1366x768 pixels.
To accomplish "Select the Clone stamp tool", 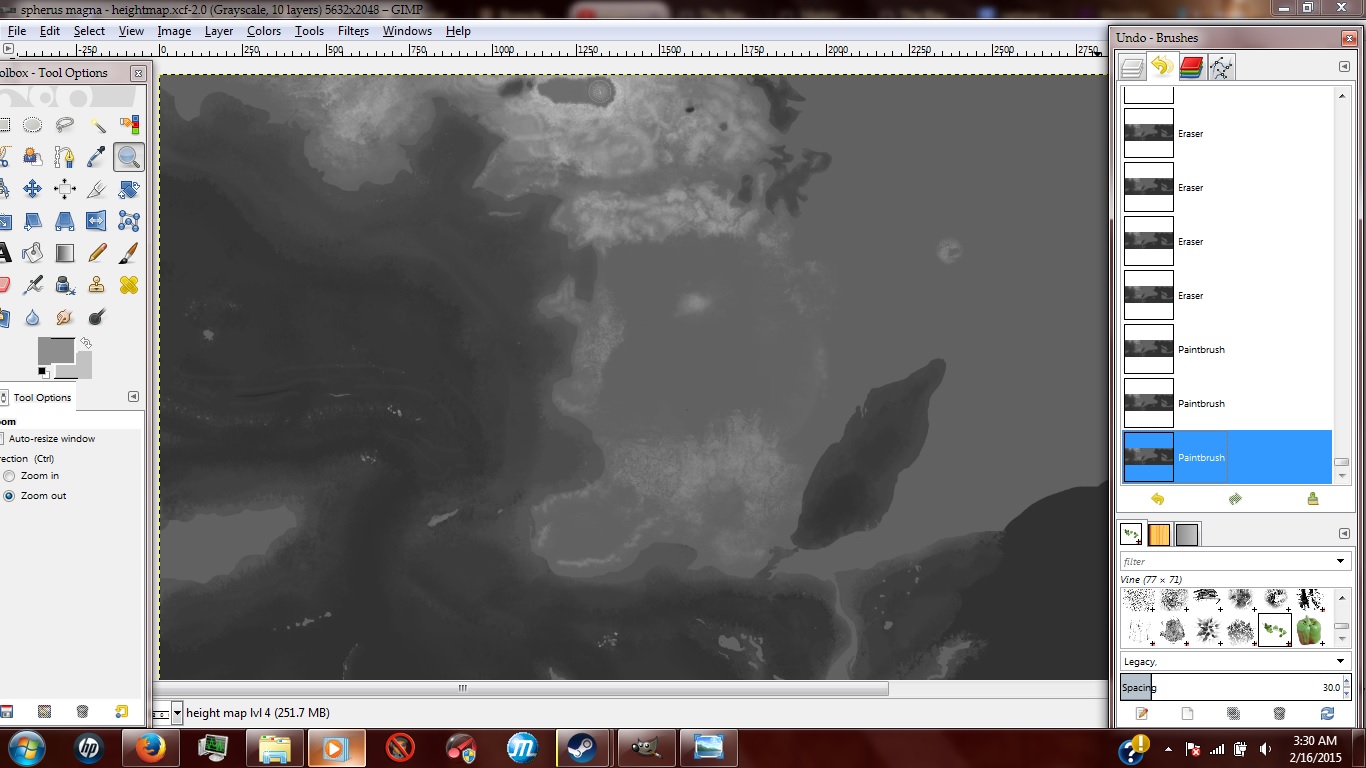I will 97,285.
